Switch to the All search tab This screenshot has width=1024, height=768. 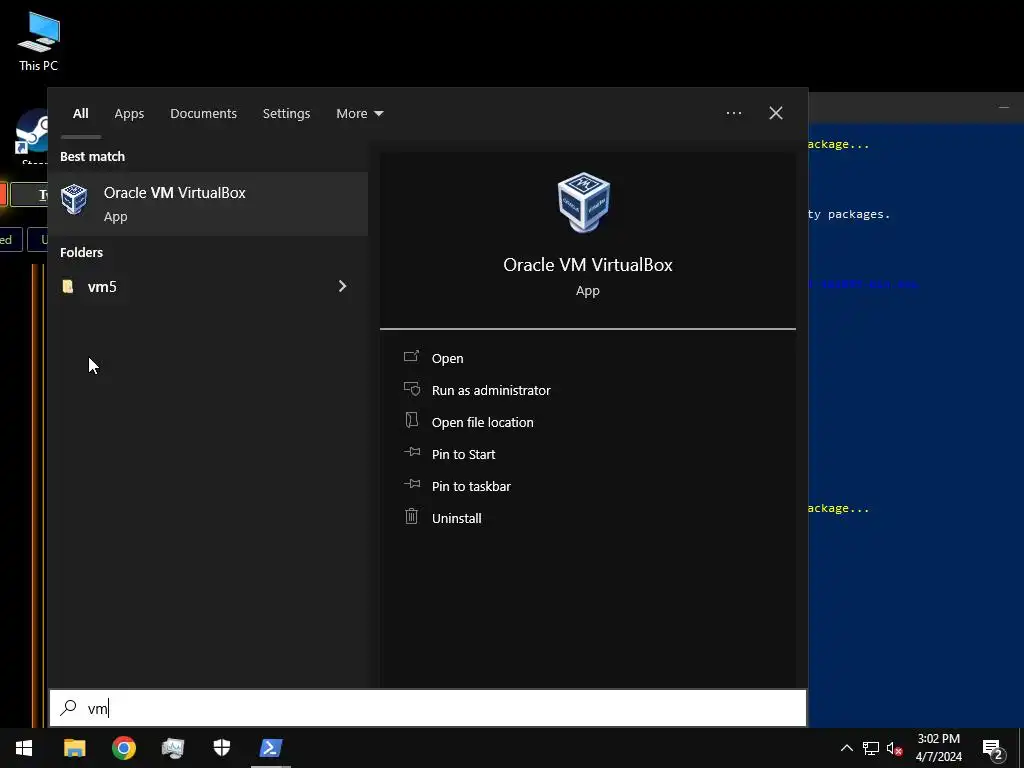pyautogui.click(x=81, y=114)
